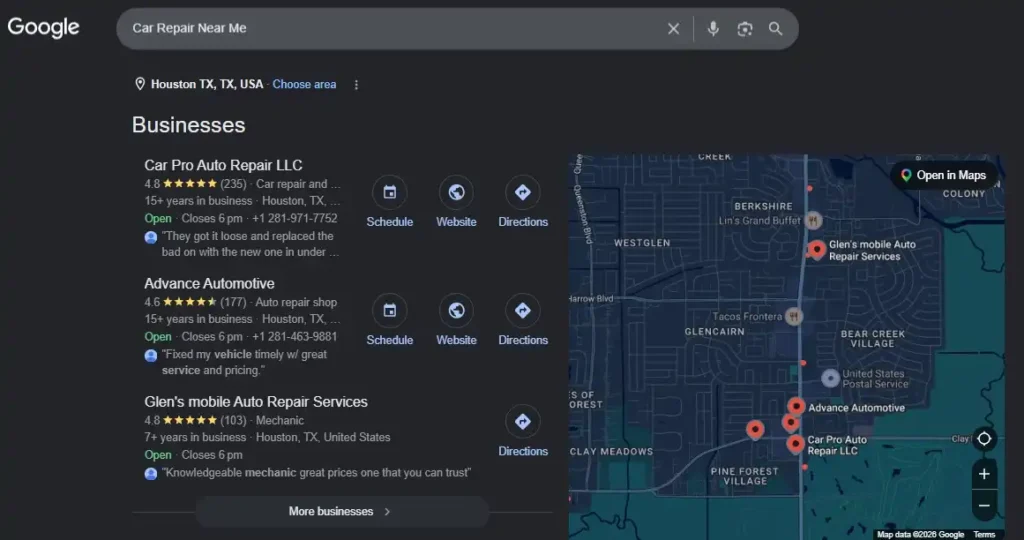Click review "They got it loose and replaced"
The width and height of the screenshot is (1024, 540).
(x=251, y=244)
